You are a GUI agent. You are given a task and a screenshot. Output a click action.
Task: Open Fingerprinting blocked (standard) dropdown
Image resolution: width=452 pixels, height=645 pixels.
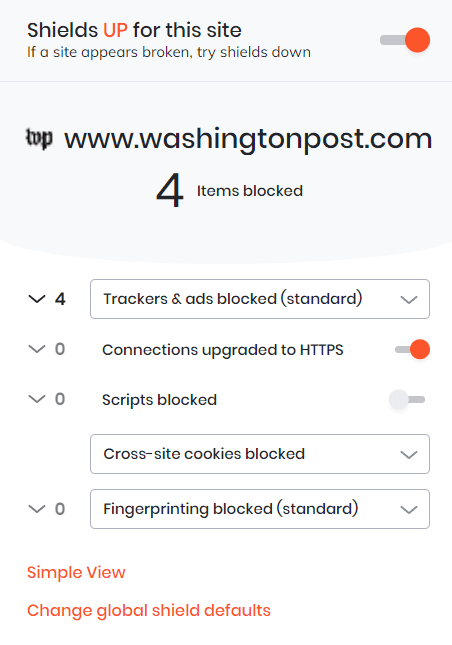pos(260,509)
